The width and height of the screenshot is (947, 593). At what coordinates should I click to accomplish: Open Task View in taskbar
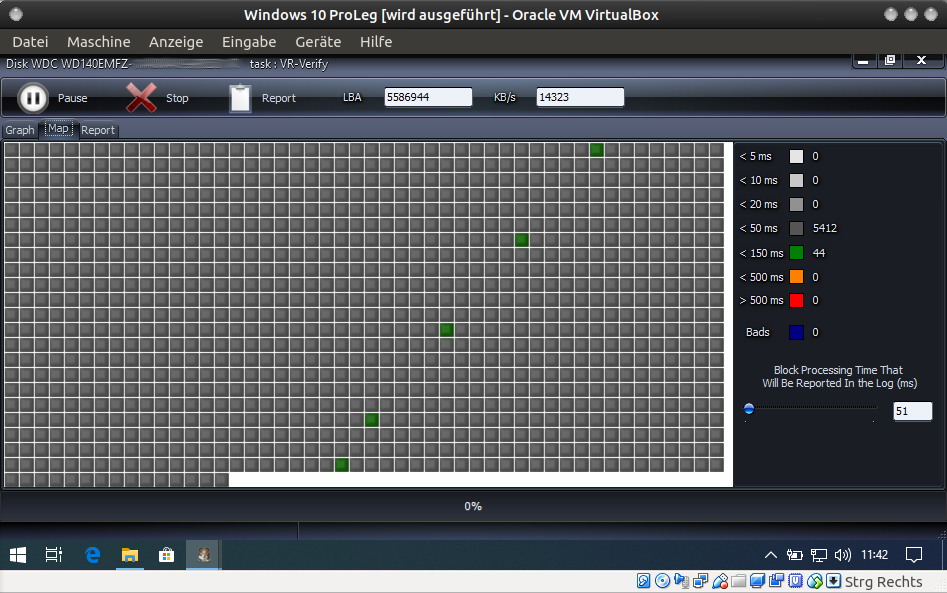(54, 555)
